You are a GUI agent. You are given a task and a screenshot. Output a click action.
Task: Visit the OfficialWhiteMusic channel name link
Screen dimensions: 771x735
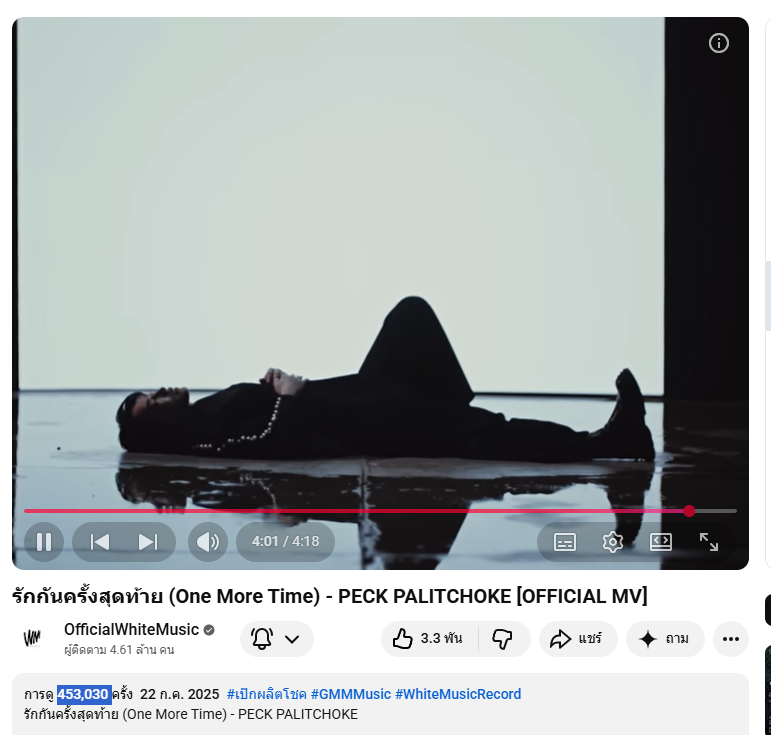(x=131, y=629)
